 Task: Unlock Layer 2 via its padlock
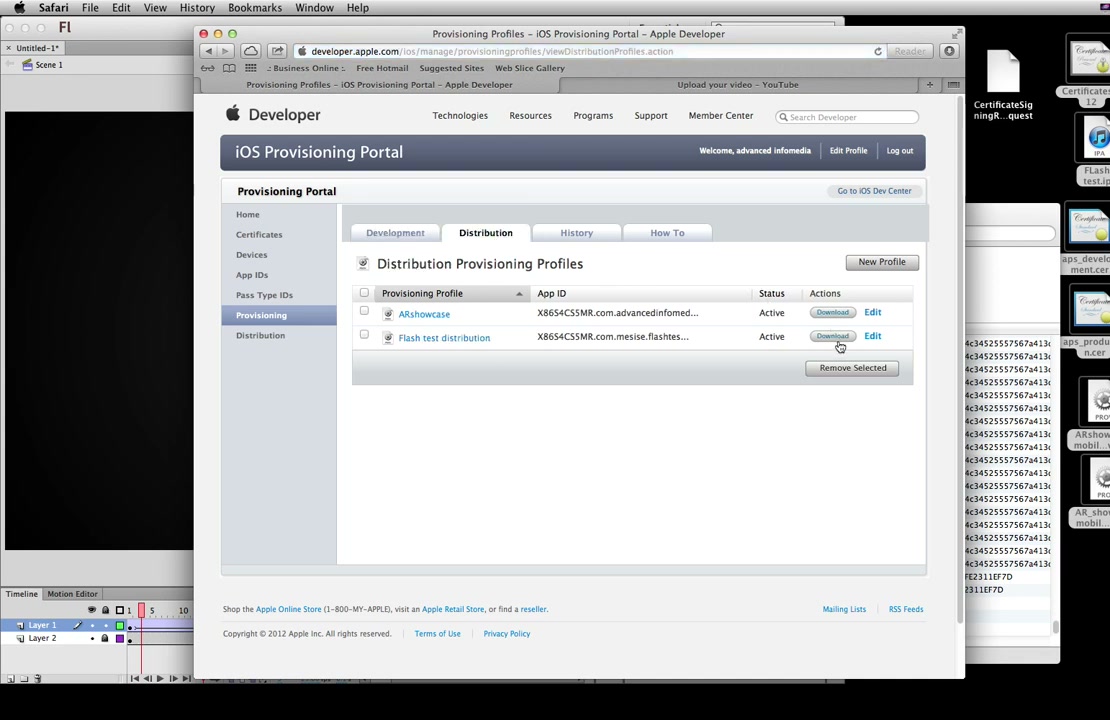point(105,638)
